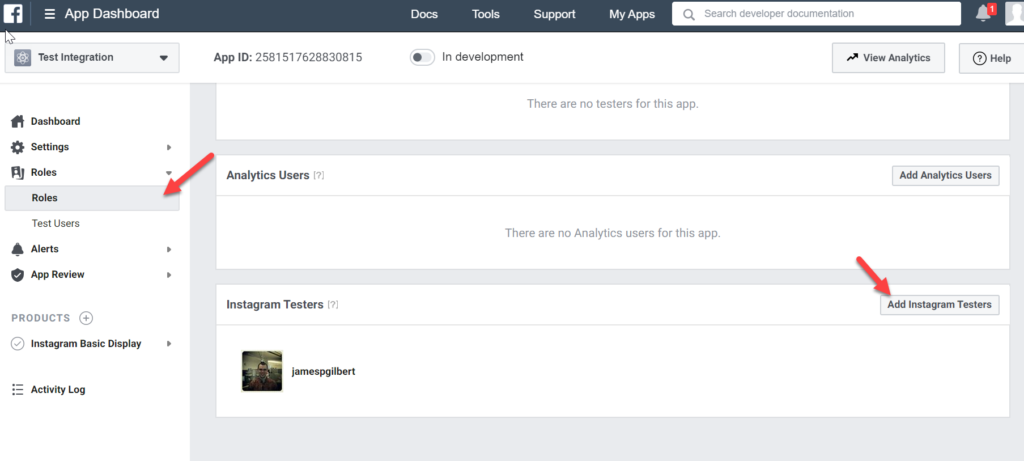Click the Facebook logo icon
Viewport: 1024px width, 461px height.
[x=13, y=14]
